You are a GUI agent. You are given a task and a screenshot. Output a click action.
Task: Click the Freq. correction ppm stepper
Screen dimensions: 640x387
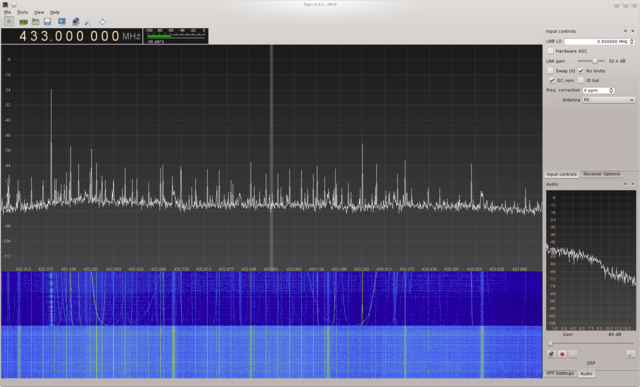pos(611,90)
